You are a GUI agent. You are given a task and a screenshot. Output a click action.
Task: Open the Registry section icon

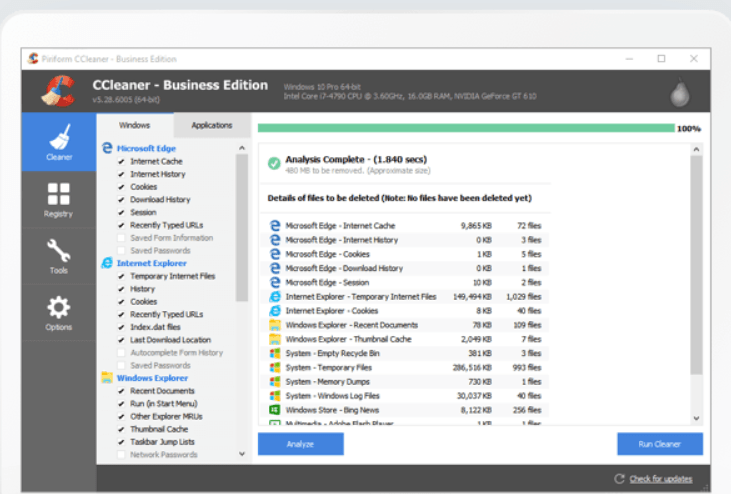59,194
